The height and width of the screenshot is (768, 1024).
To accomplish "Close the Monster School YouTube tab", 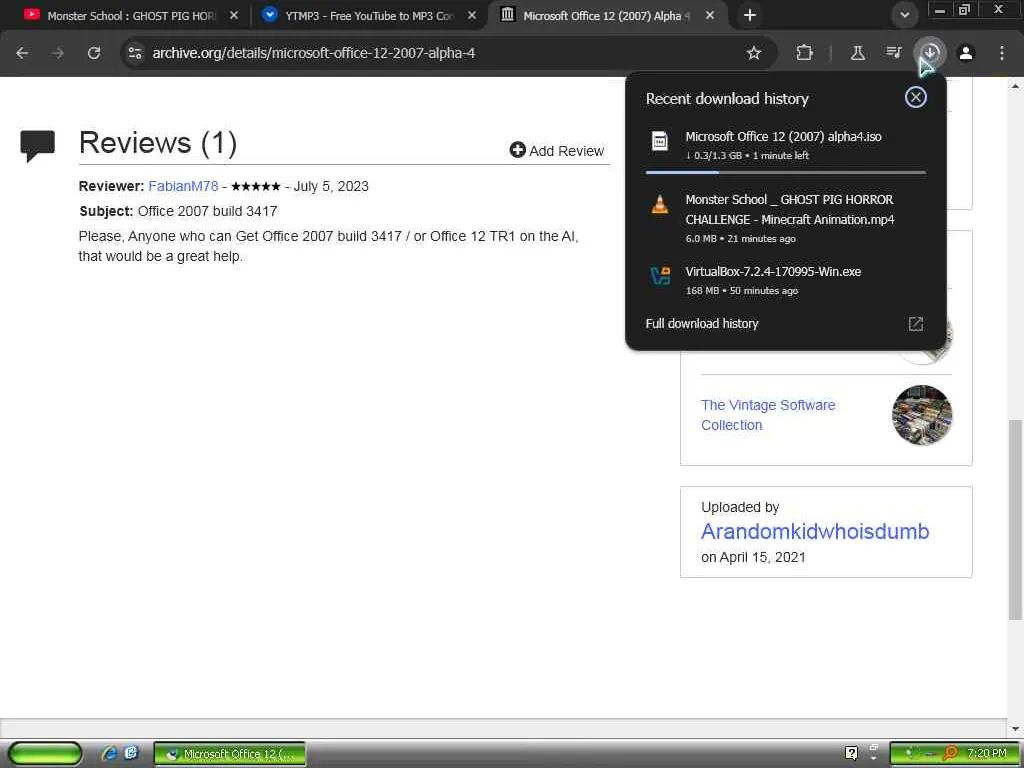I will click(x=234, y=15).
